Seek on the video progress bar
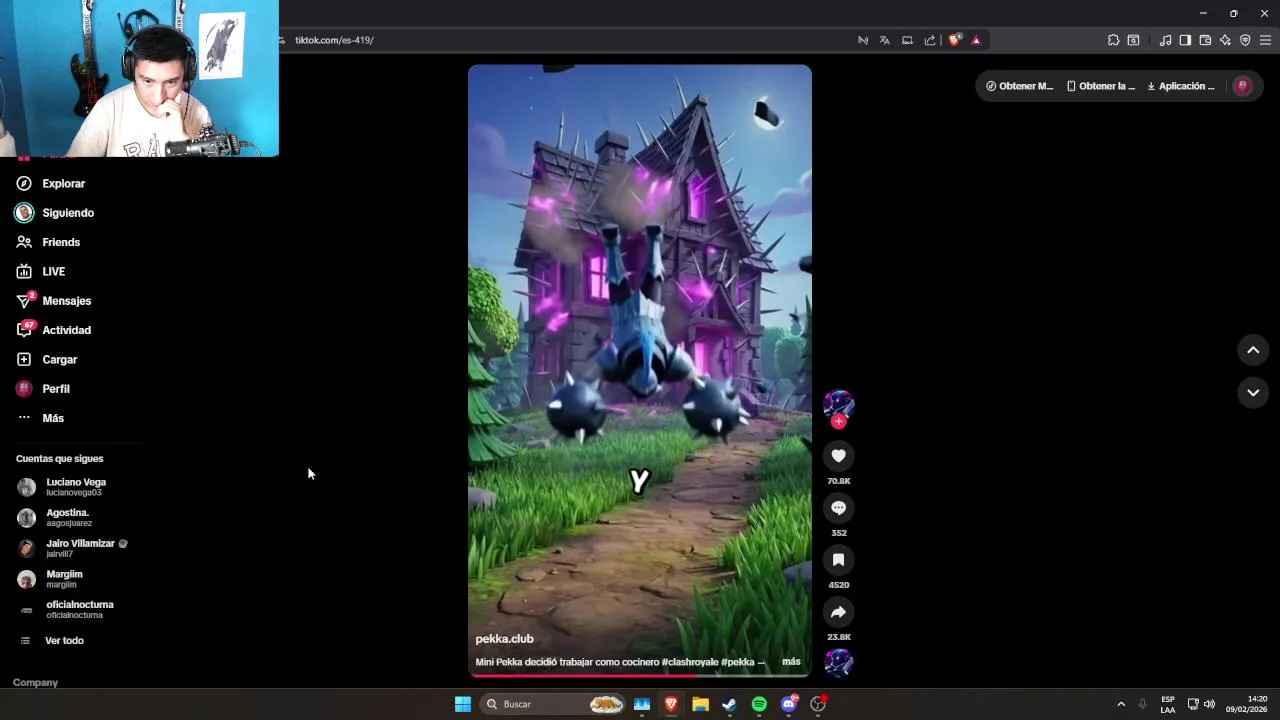1280x720 pixels. click(640, 676)
